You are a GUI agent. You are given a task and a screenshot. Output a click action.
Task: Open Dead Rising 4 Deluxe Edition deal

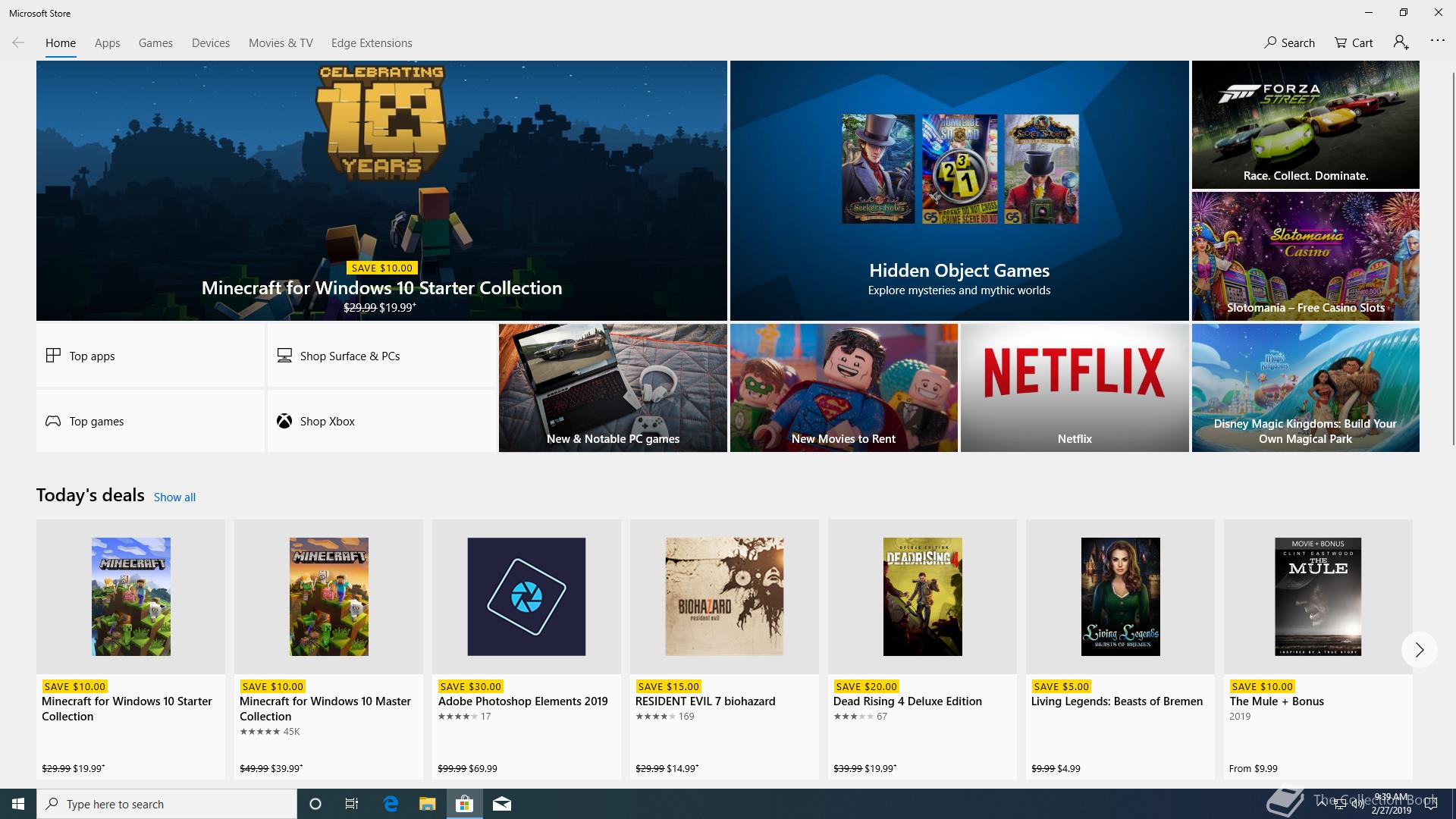[x=922, y=649]
